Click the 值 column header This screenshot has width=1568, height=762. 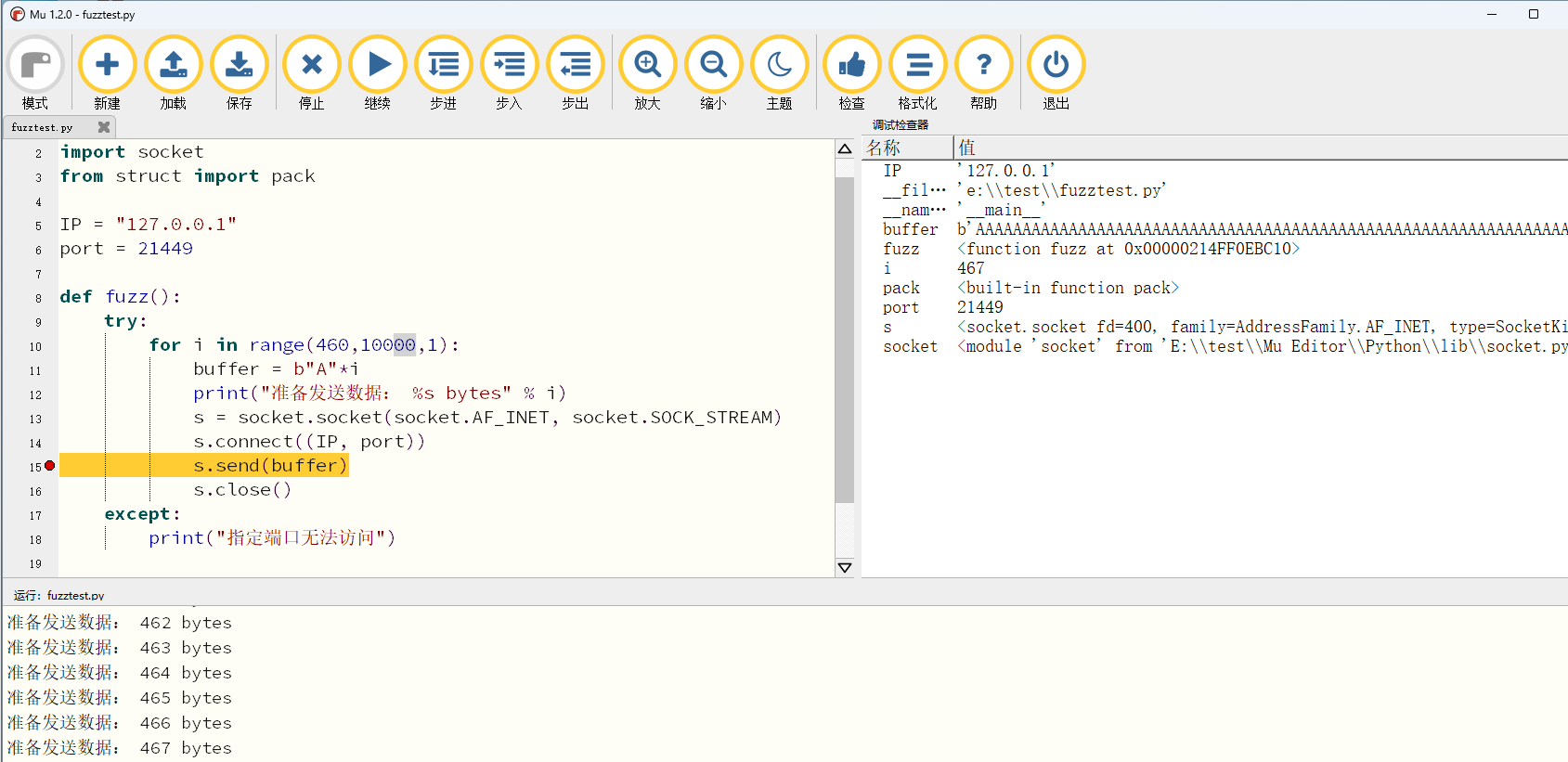coord(1262,148)
